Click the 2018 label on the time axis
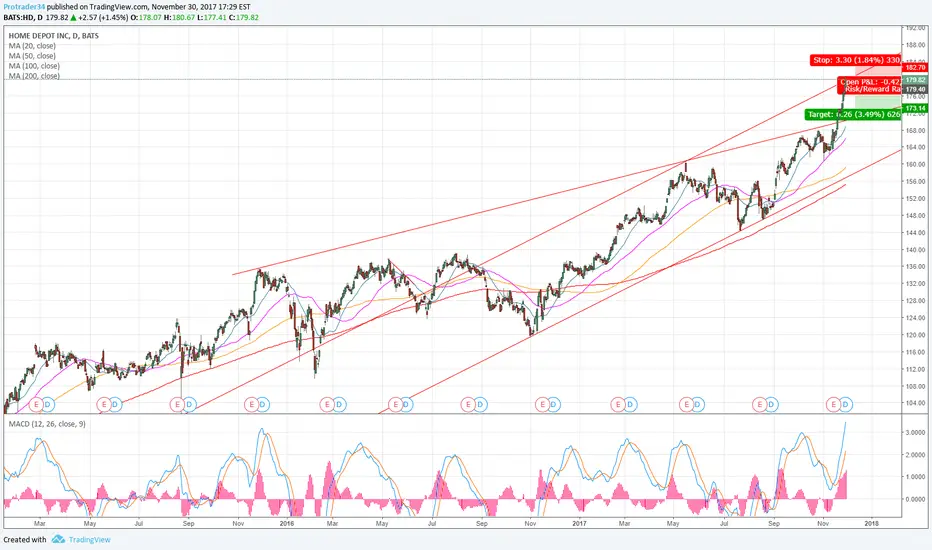The height and width of the screenshot is (550, 932). click(871, 524)
